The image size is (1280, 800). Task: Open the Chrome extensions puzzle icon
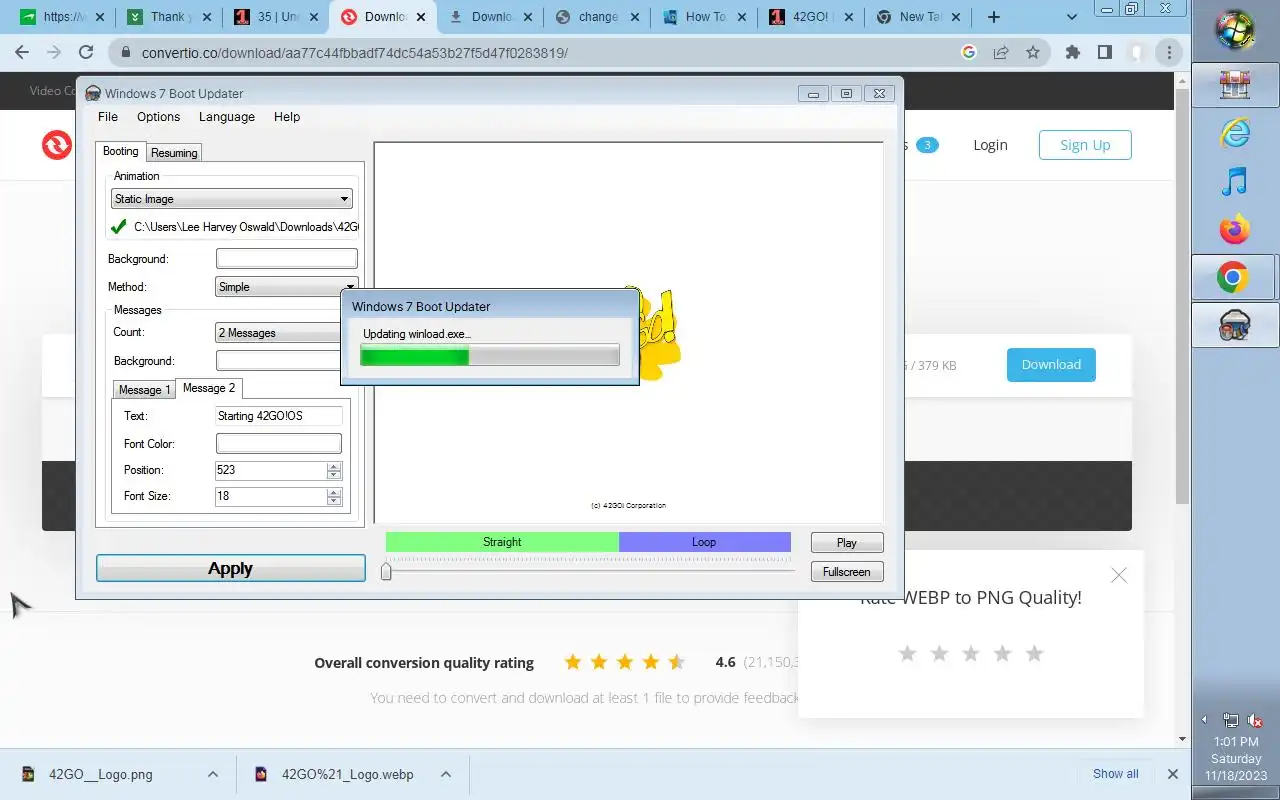1073,53
